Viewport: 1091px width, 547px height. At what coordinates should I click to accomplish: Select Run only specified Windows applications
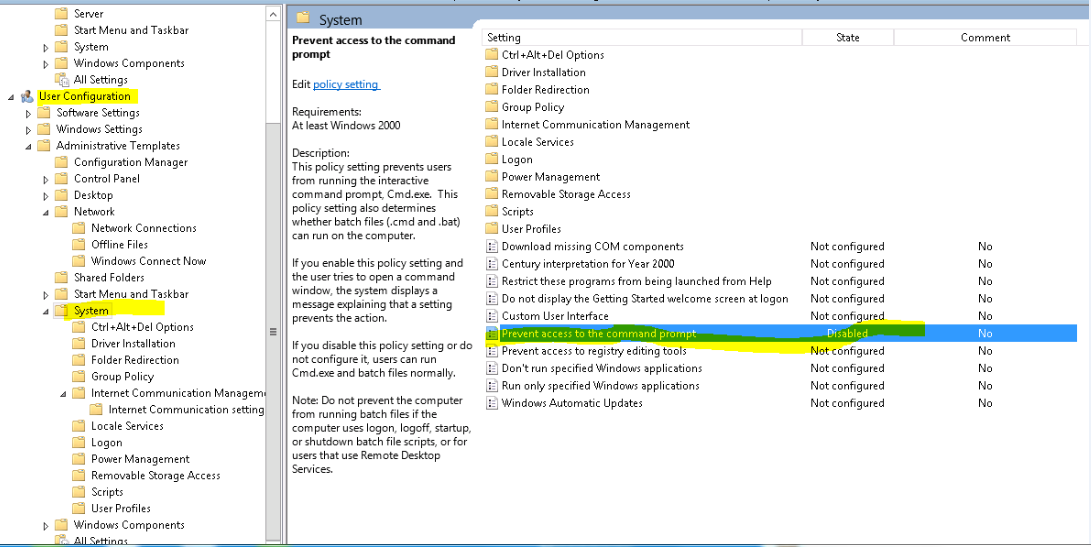tap(600, 386)
